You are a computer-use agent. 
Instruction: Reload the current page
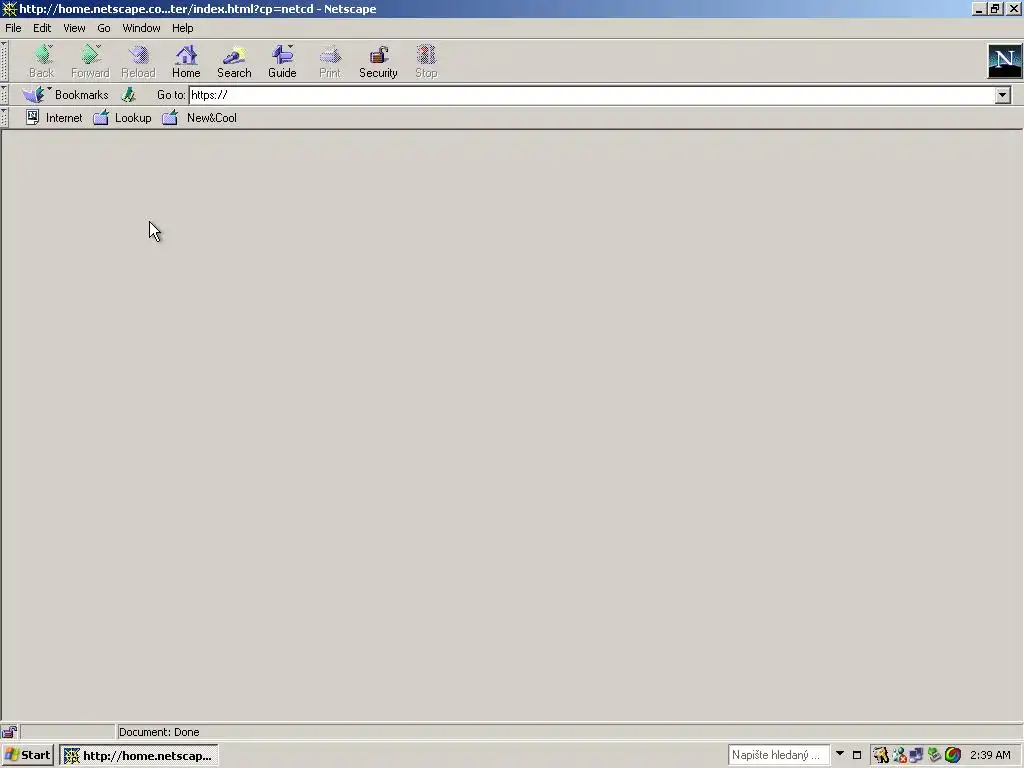pos(138,62)
